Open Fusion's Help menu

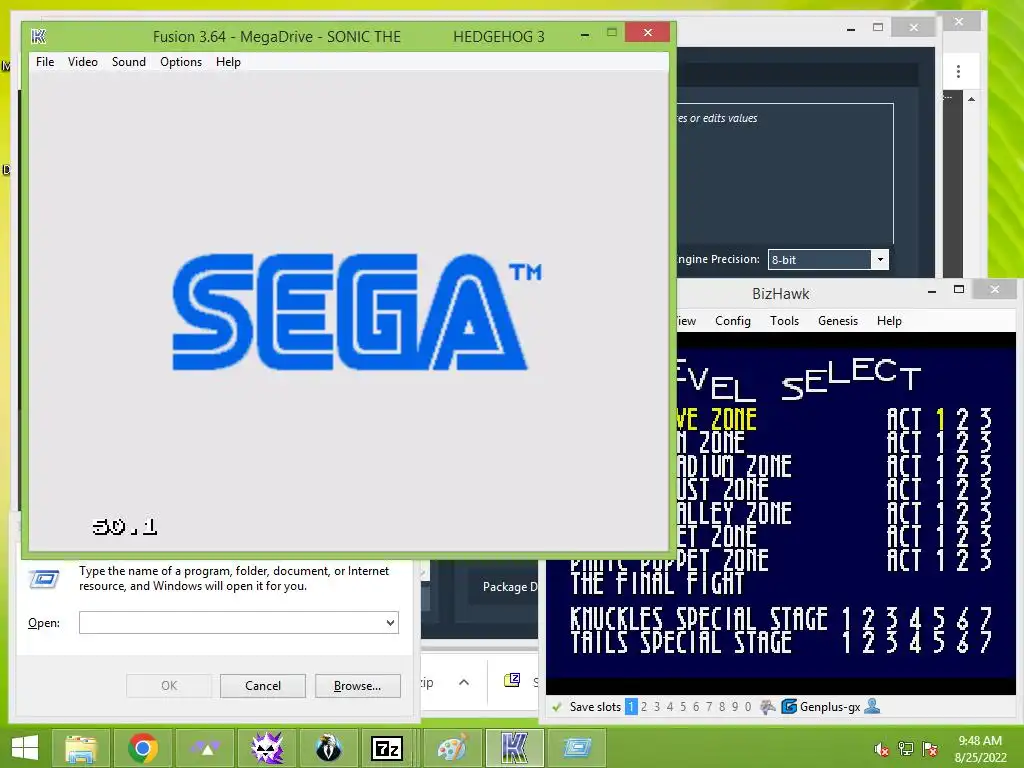coord(229,62)
